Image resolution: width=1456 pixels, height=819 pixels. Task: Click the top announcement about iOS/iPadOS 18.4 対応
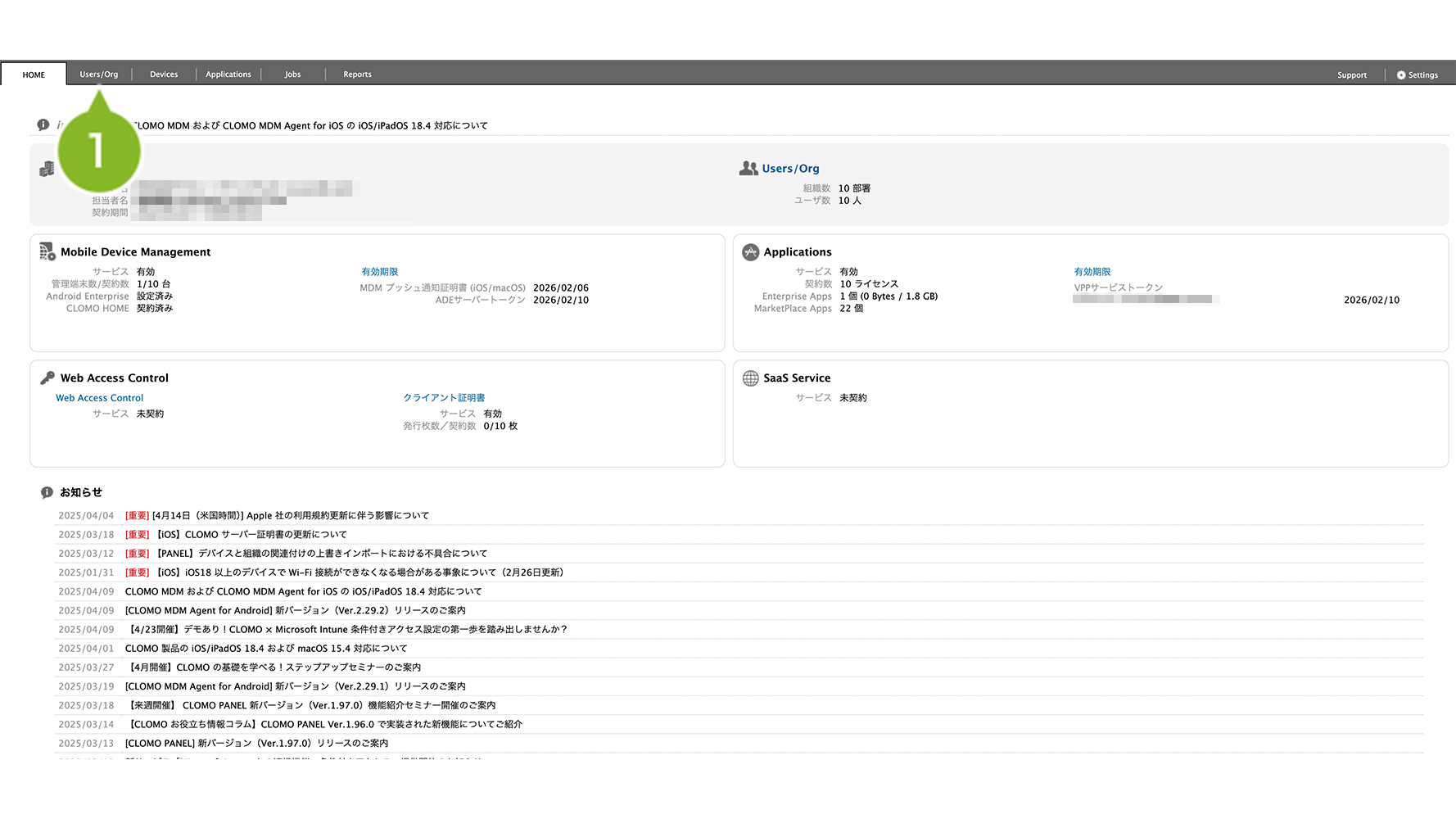coord(311,125)
